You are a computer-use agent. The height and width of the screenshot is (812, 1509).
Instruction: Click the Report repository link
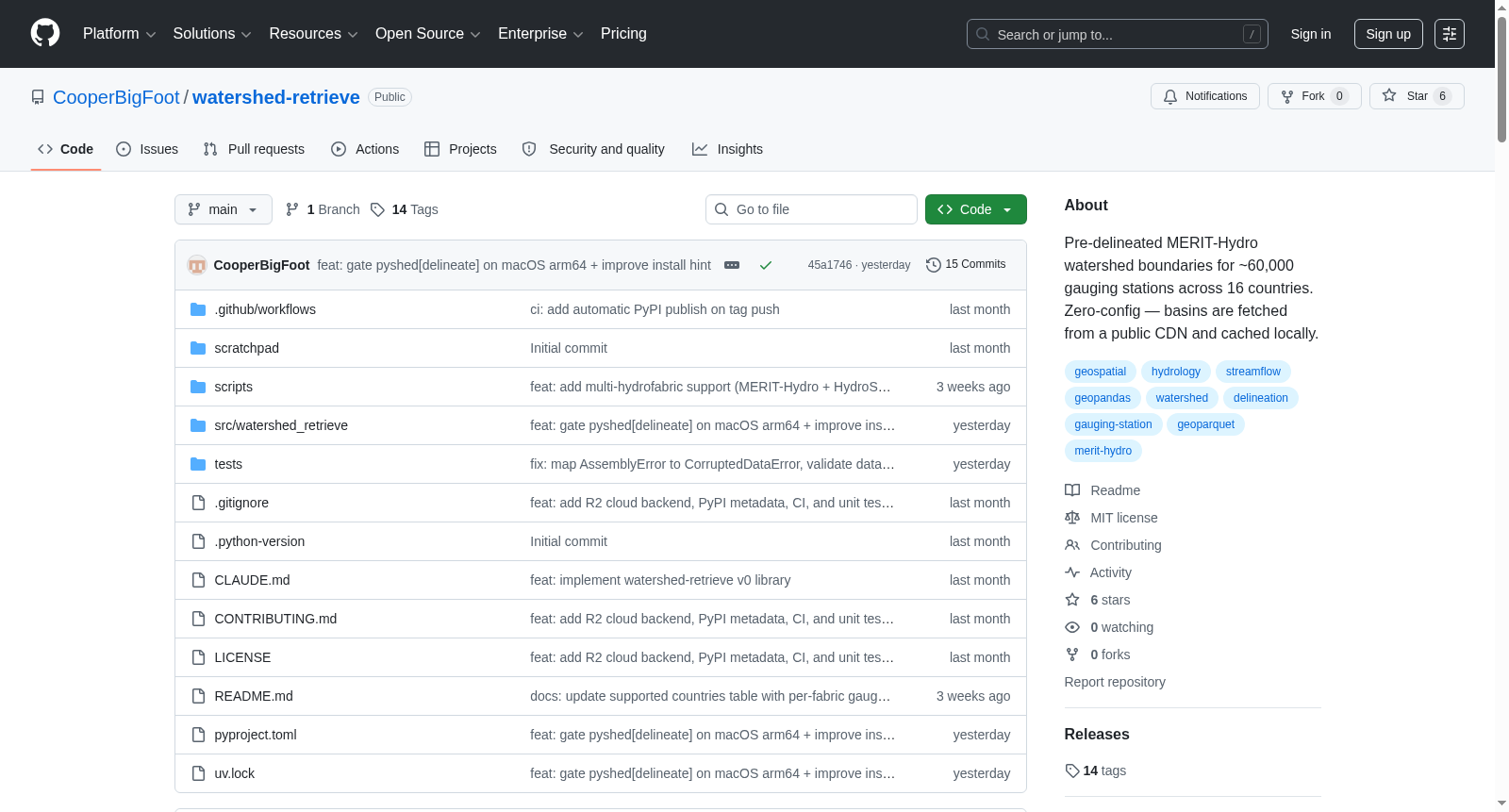(1115, 682)
